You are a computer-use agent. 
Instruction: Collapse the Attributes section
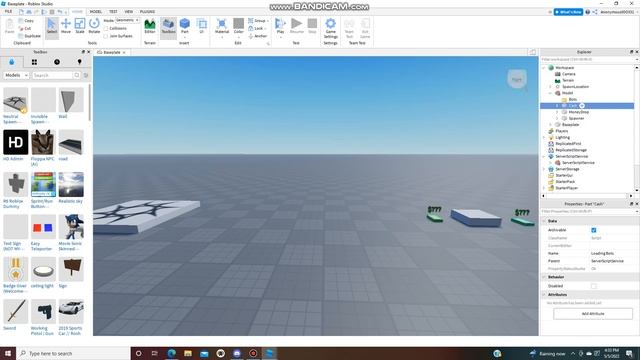[x=544, y=295]
